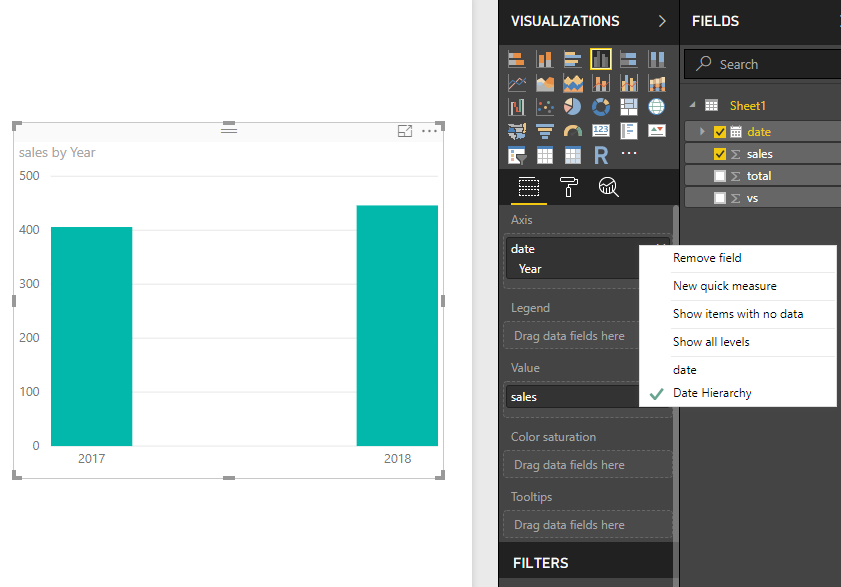Image resolution: width=841 pixels, height=587 pixels.
Task: Select the stacked bar chart visualization
Action: tap(517, 59)
